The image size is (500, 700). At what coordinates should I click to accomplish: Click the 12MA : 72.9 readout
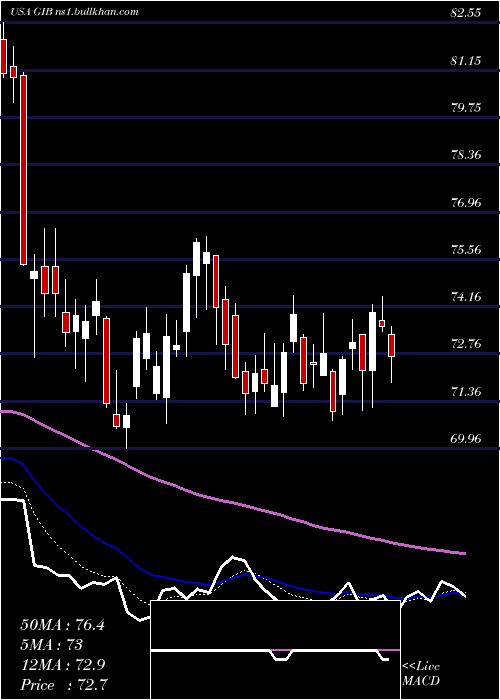click(62, 665)
